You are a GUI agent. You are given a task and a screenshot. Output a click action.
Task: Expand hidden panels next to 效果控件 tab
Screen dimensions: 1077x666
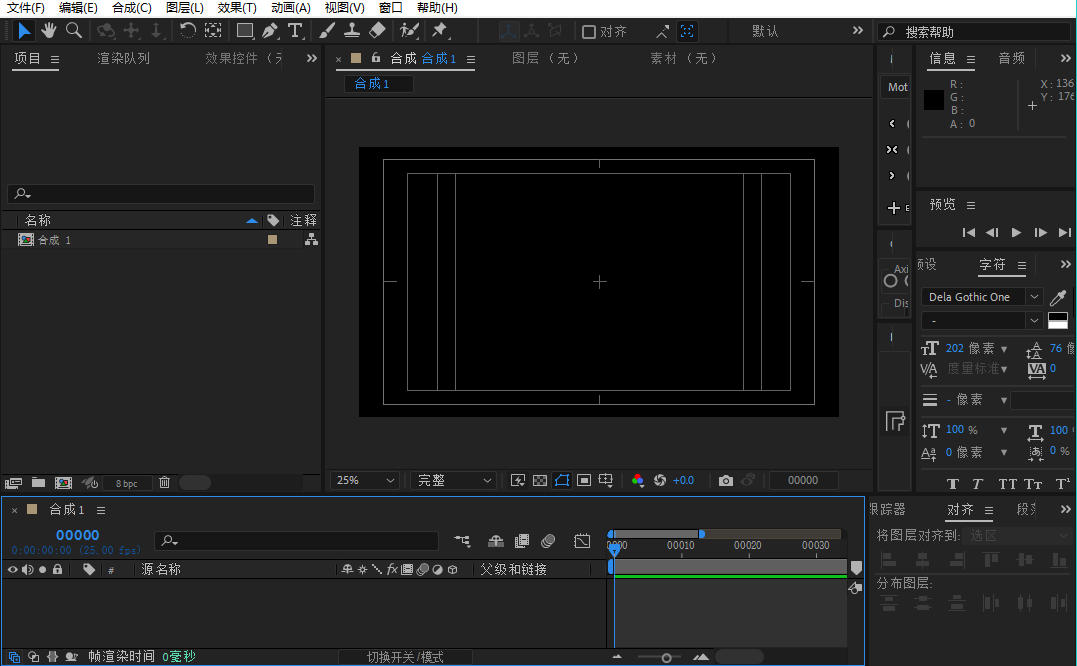point(312,58)
